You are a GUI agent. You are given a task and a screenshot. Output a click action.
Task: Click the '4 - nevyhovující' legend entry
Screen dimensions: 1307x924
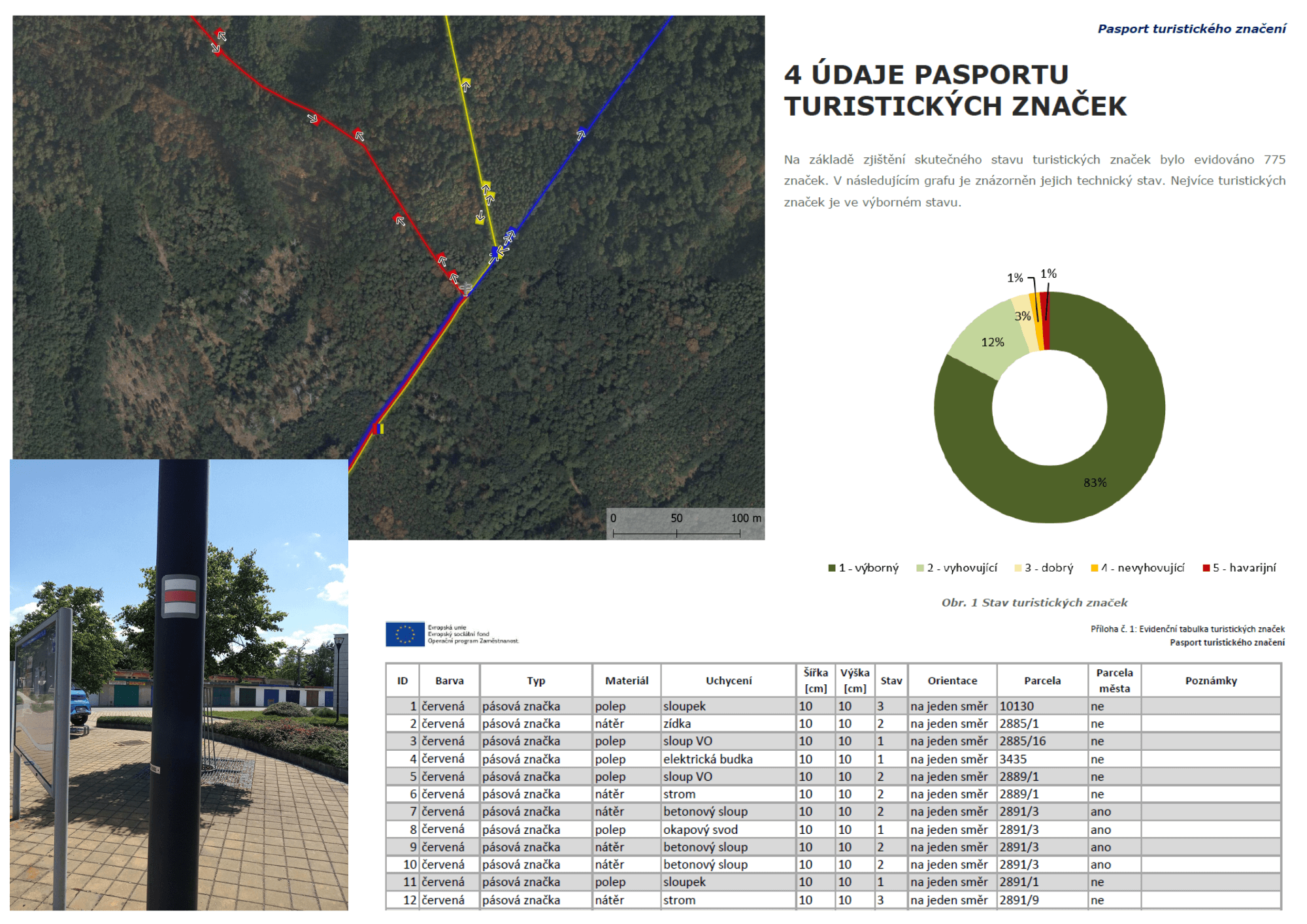(x=1138, y=568)
